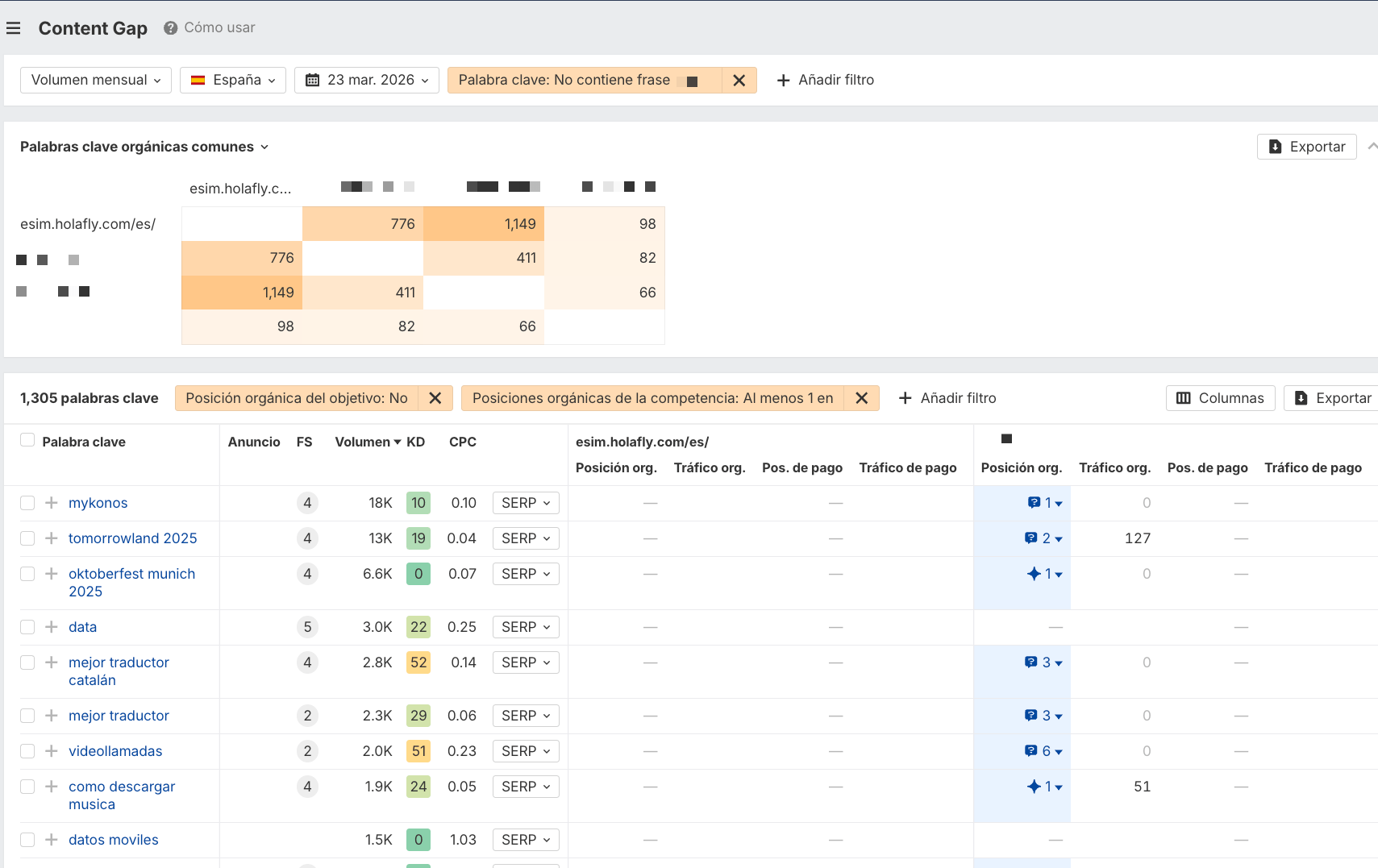Toggle the select-all checkbox in the table header
Image resolution: width=1378 pixels, height=868 pixels.
27,440
